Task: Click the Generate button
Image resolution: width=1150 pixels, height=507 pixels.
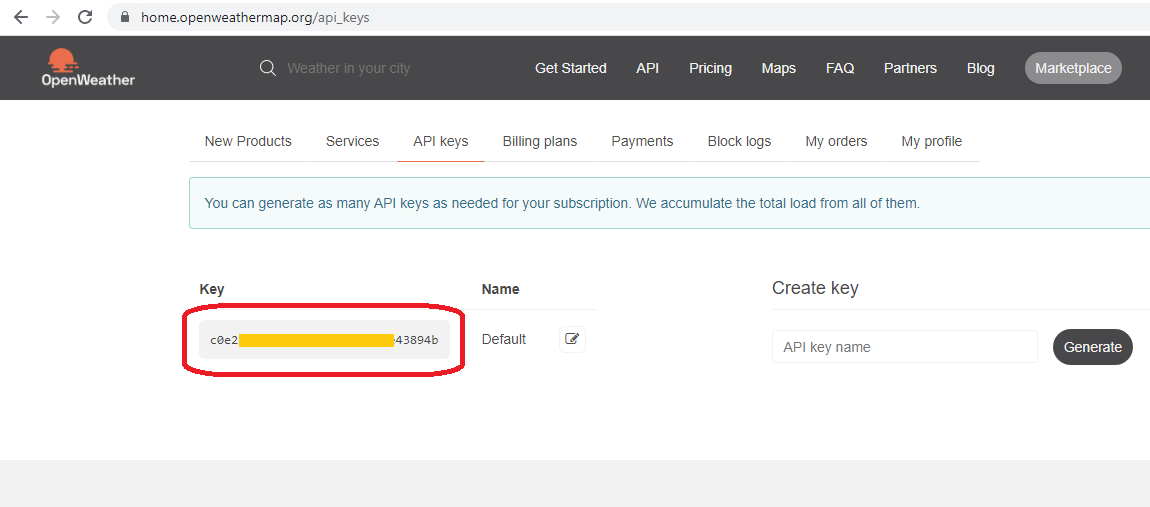Action: click(x=1093, y=347)
